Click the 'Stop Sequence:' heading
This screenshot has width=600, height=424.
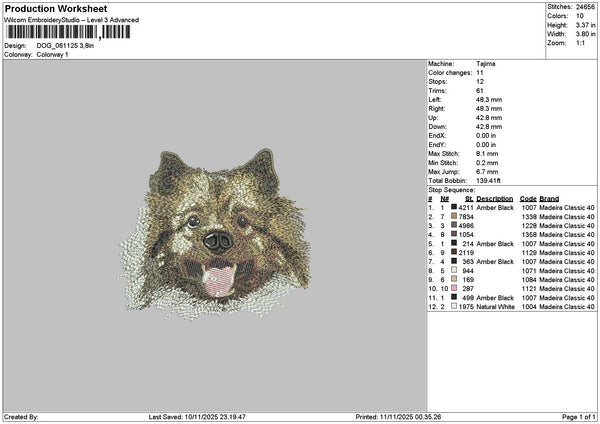click(x=452, y=190)
